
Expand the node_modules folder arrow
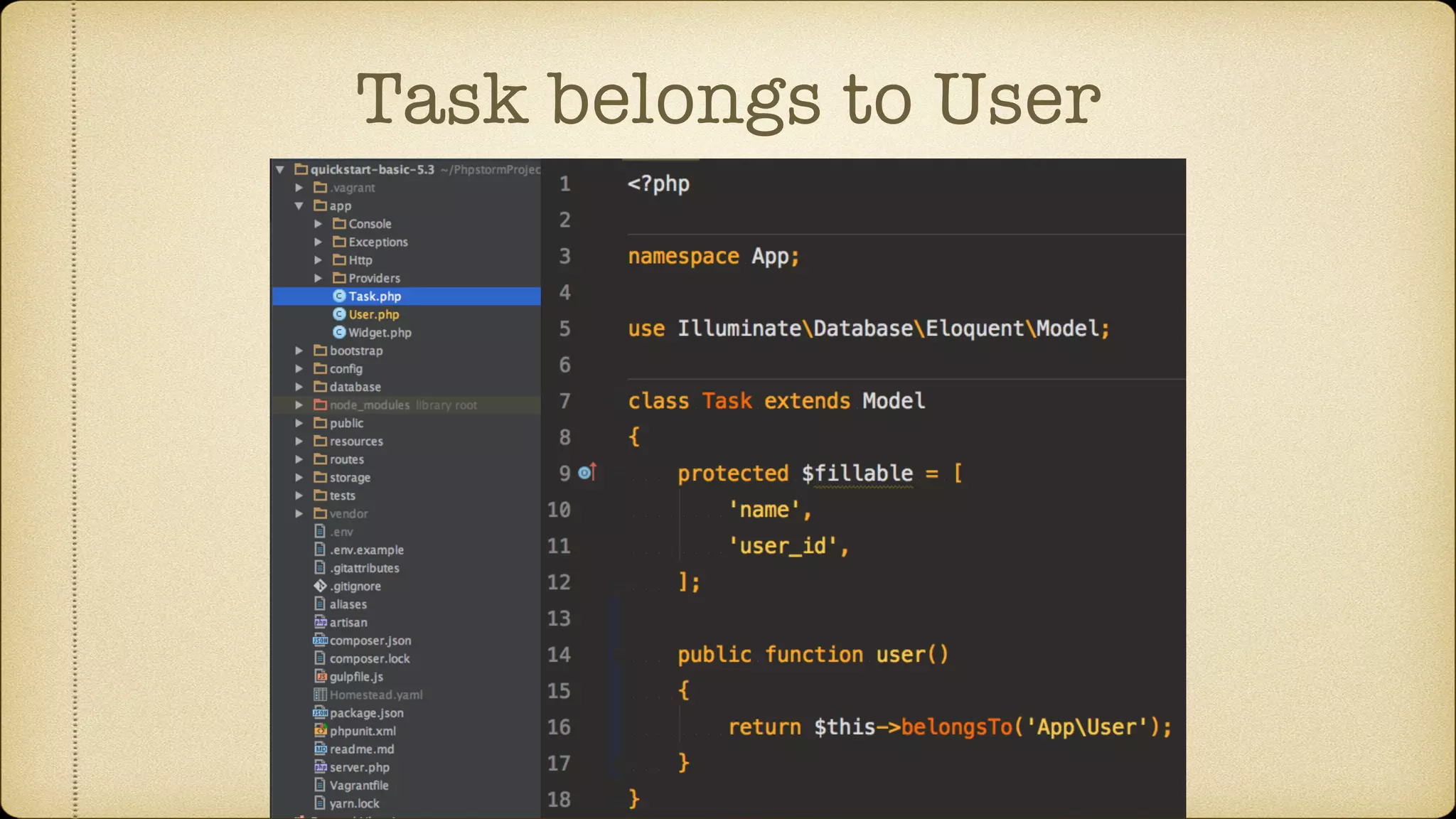click(299, 405)
